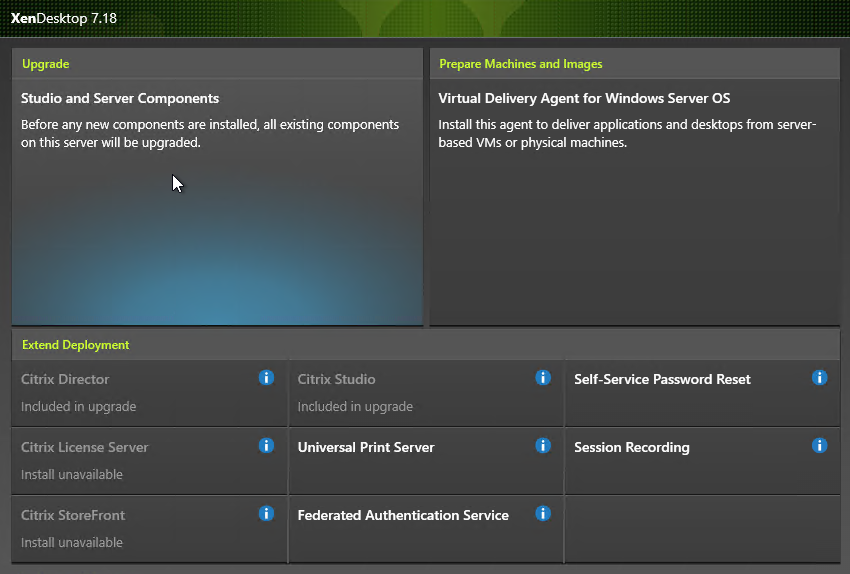This screenshot has width=850, height=574.
Task: Select the Citrix Director tile
Action: [150, 393]
